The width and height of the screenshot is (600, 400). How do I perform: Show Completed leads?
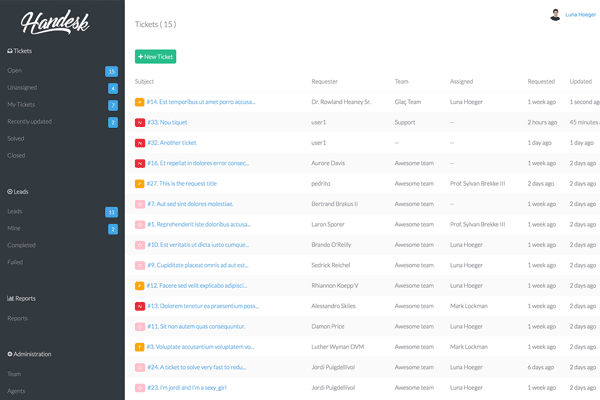tap(21, 245)
